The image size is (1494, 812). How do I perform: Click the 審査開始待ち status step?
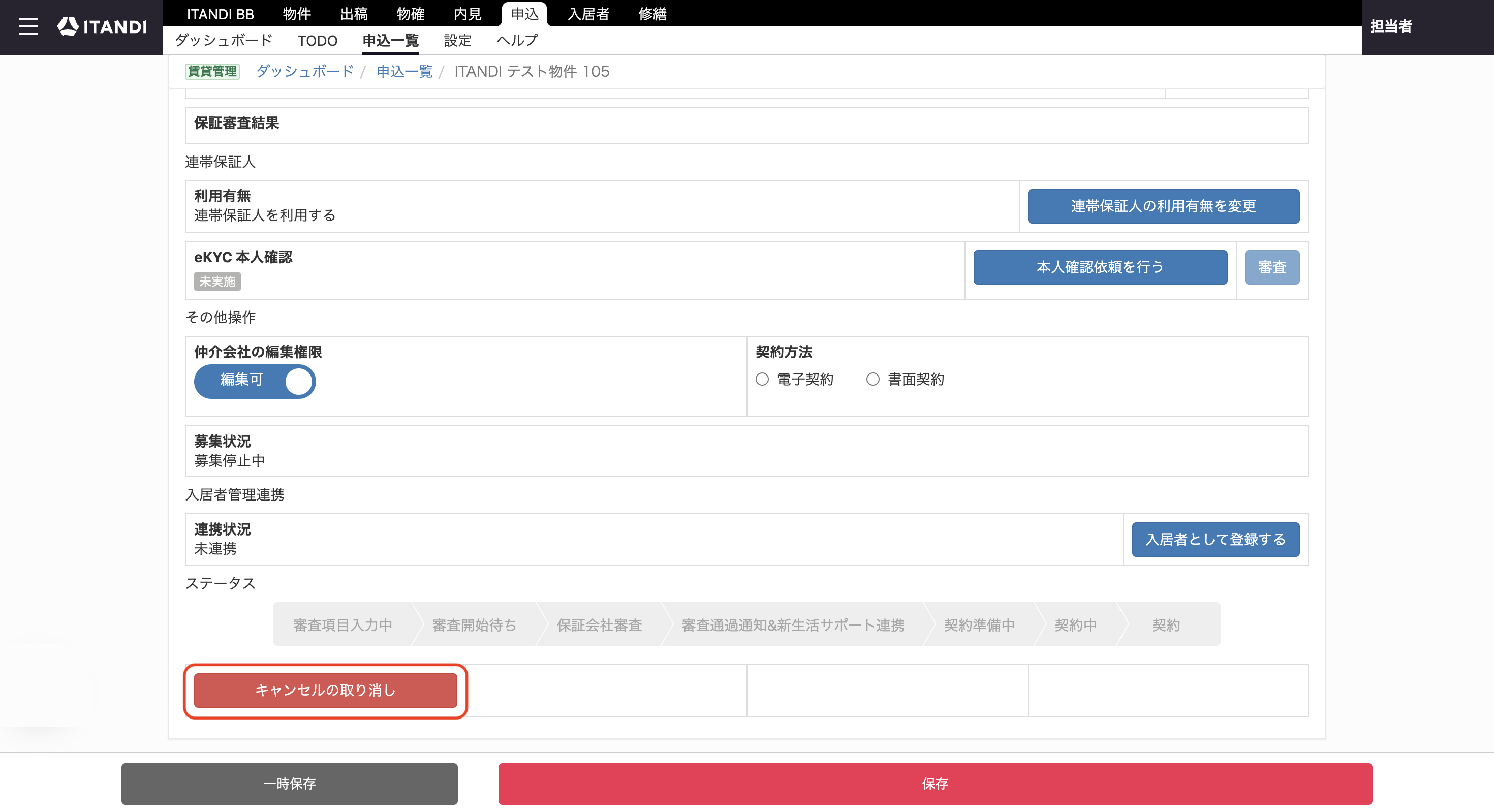click(475, 624)
